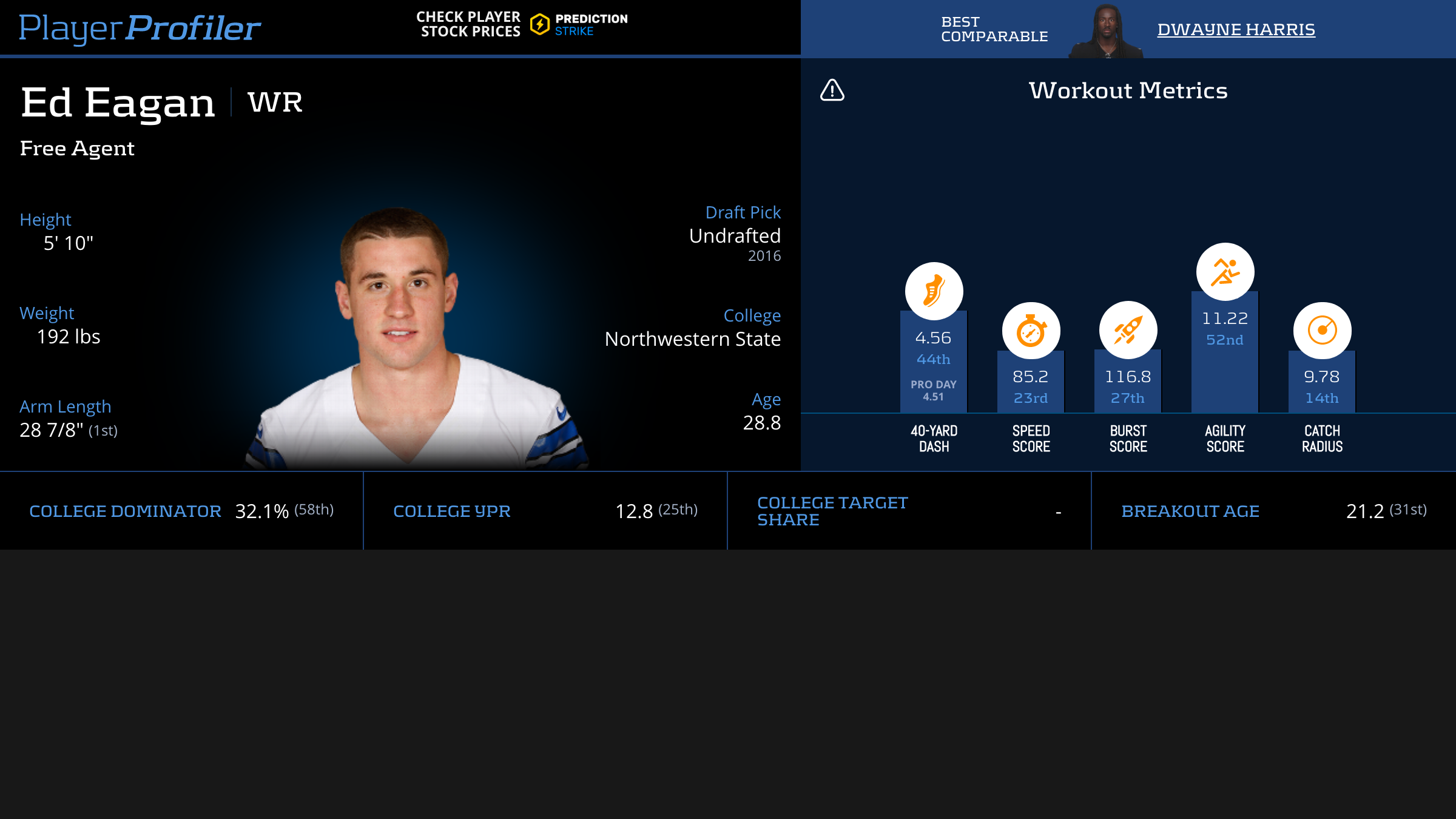
Task: Open the Dwayne Harris comparable player link
Action: (x=1236, y=29)
